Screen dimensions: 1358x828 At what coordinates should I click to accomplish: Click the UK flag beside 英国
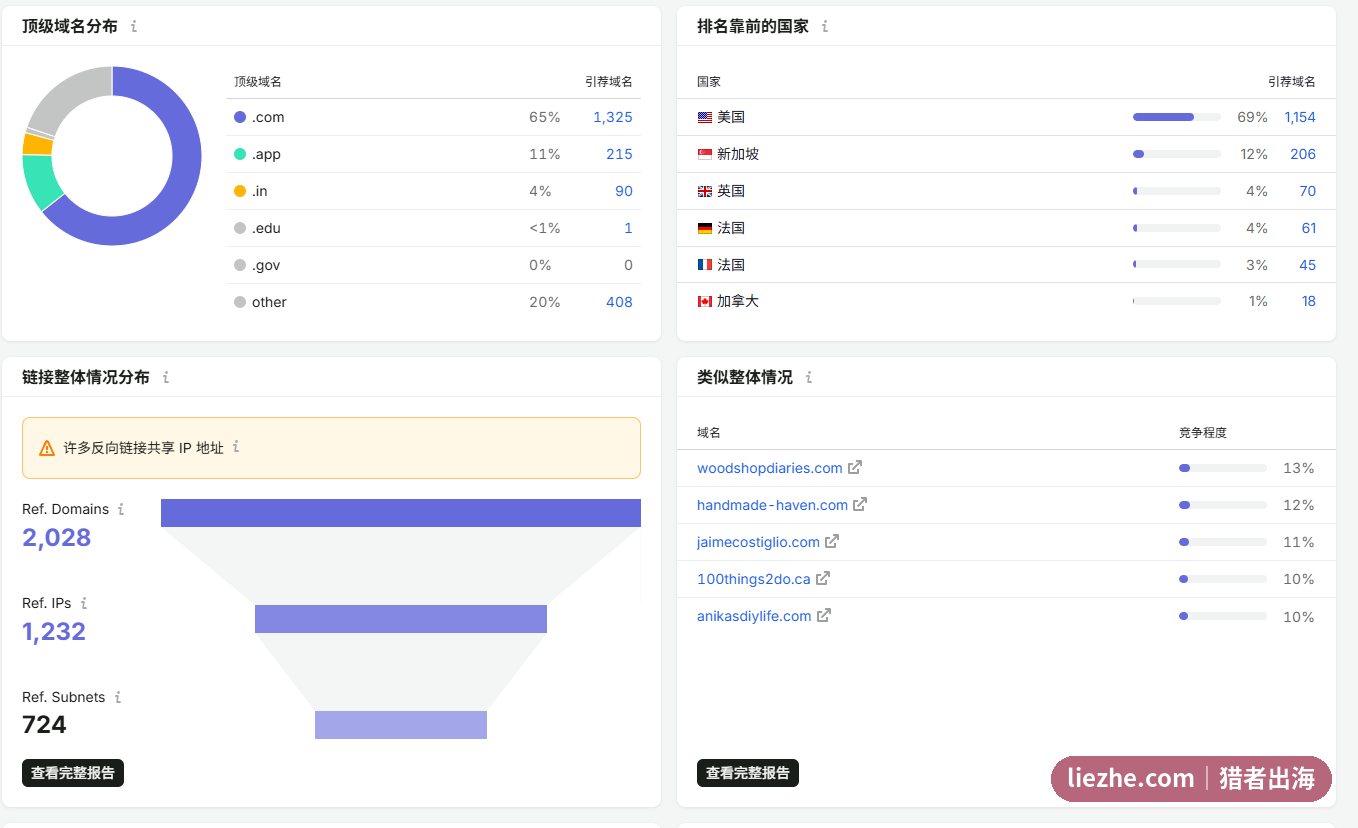pyautogui.click(x=705, y=191)
